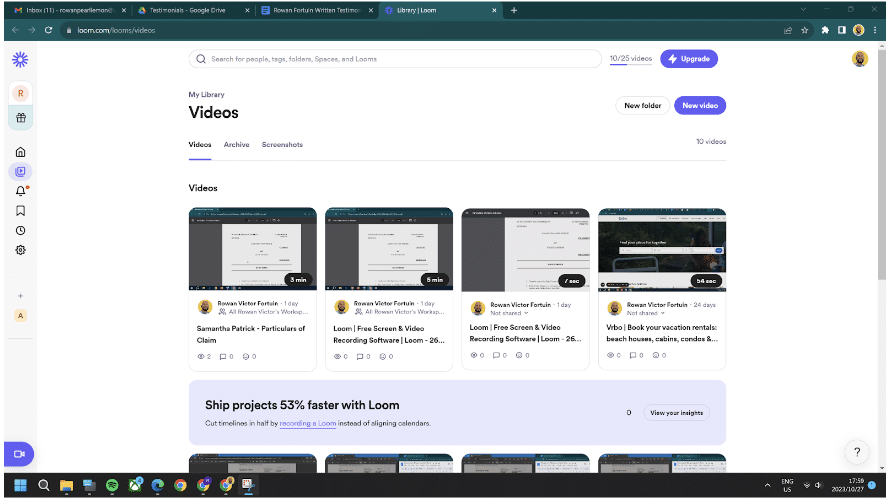Open the Vrbo 54 sec video thumbnail
The image size is (888, 502).
point(662,250)
